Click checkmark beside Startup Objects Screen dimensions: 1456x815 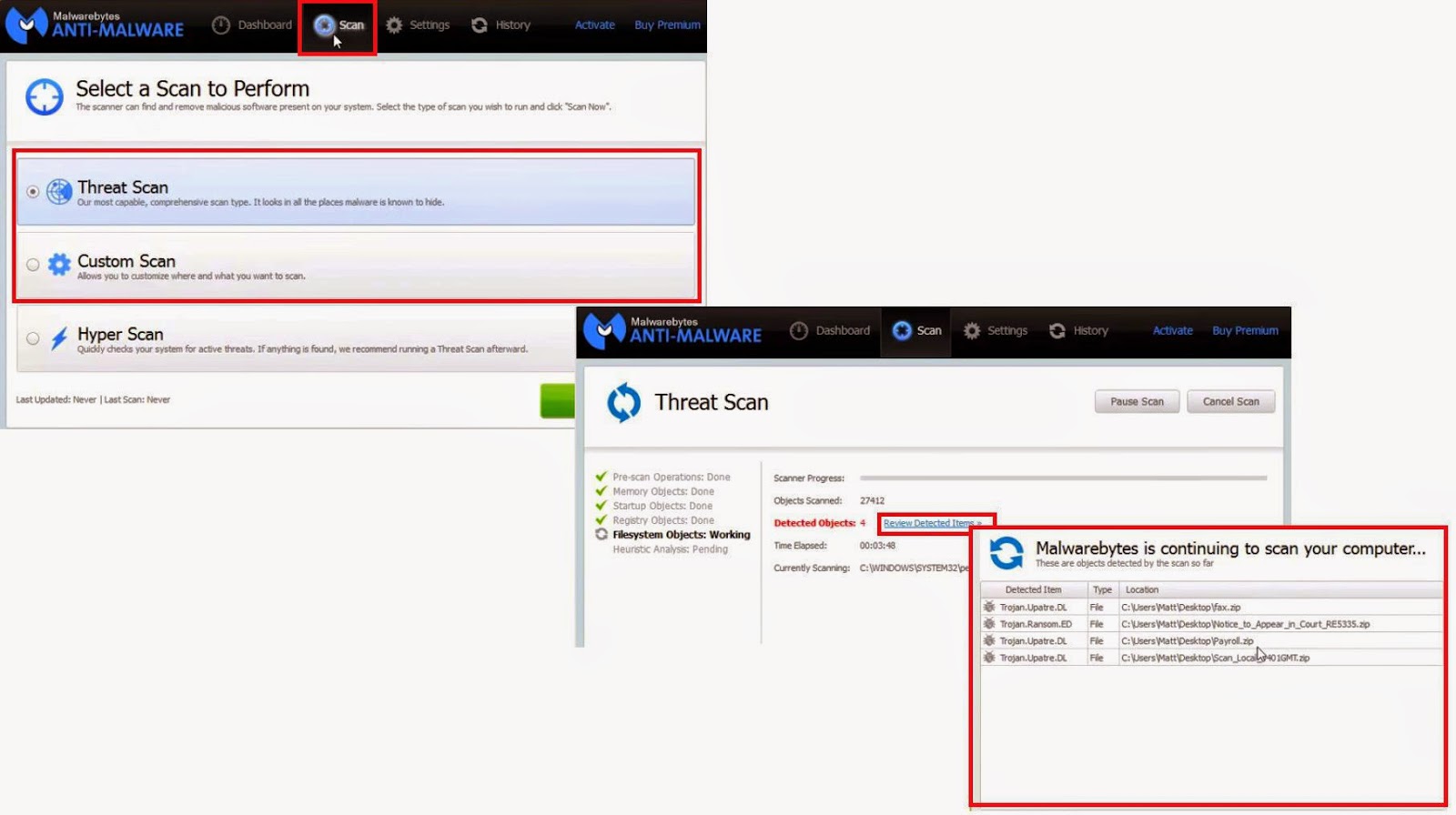[x=601, y=506]
